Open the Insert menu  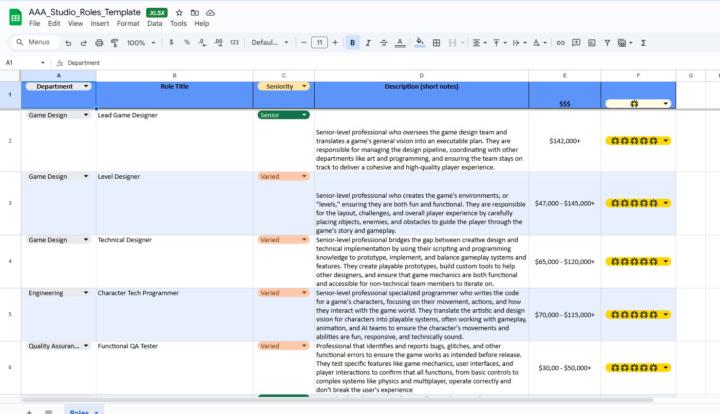click(x=100, y=23)
